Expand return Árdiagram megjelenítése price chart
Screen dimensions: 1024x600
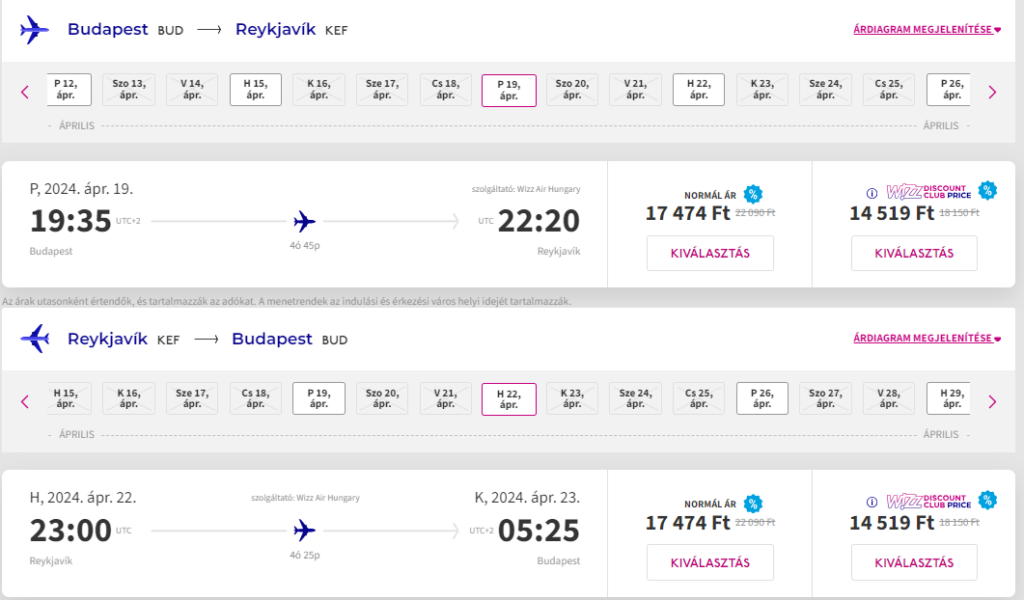(927, 338)
